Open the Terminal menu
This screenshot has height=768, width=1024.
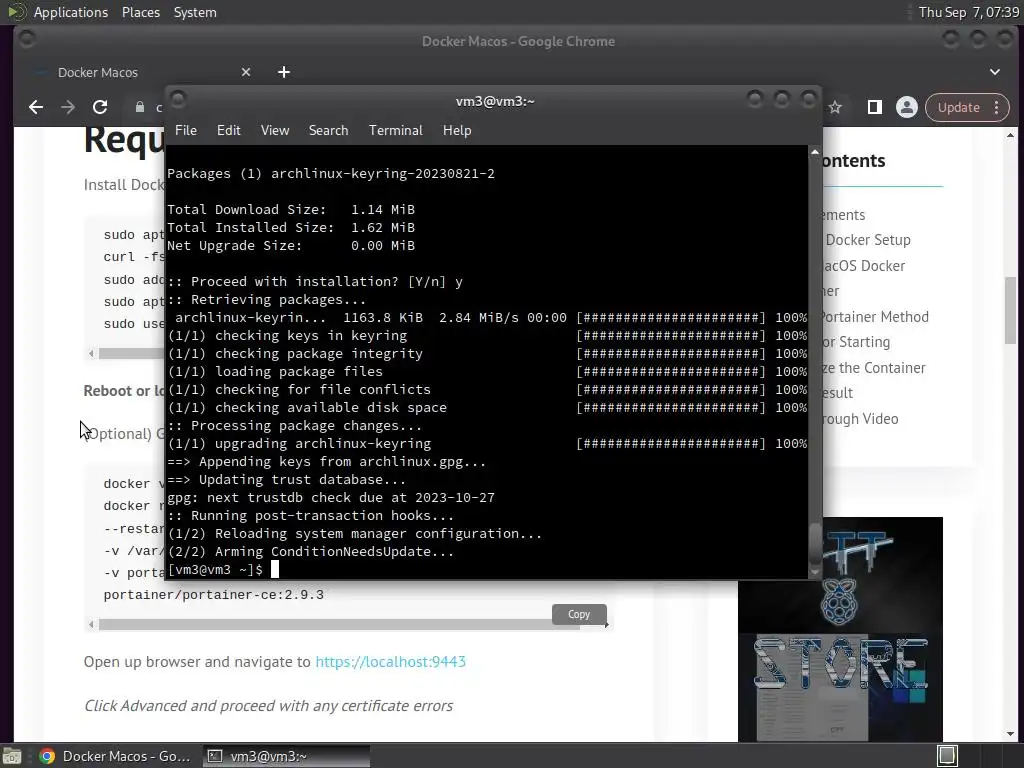tap(396, 130)
